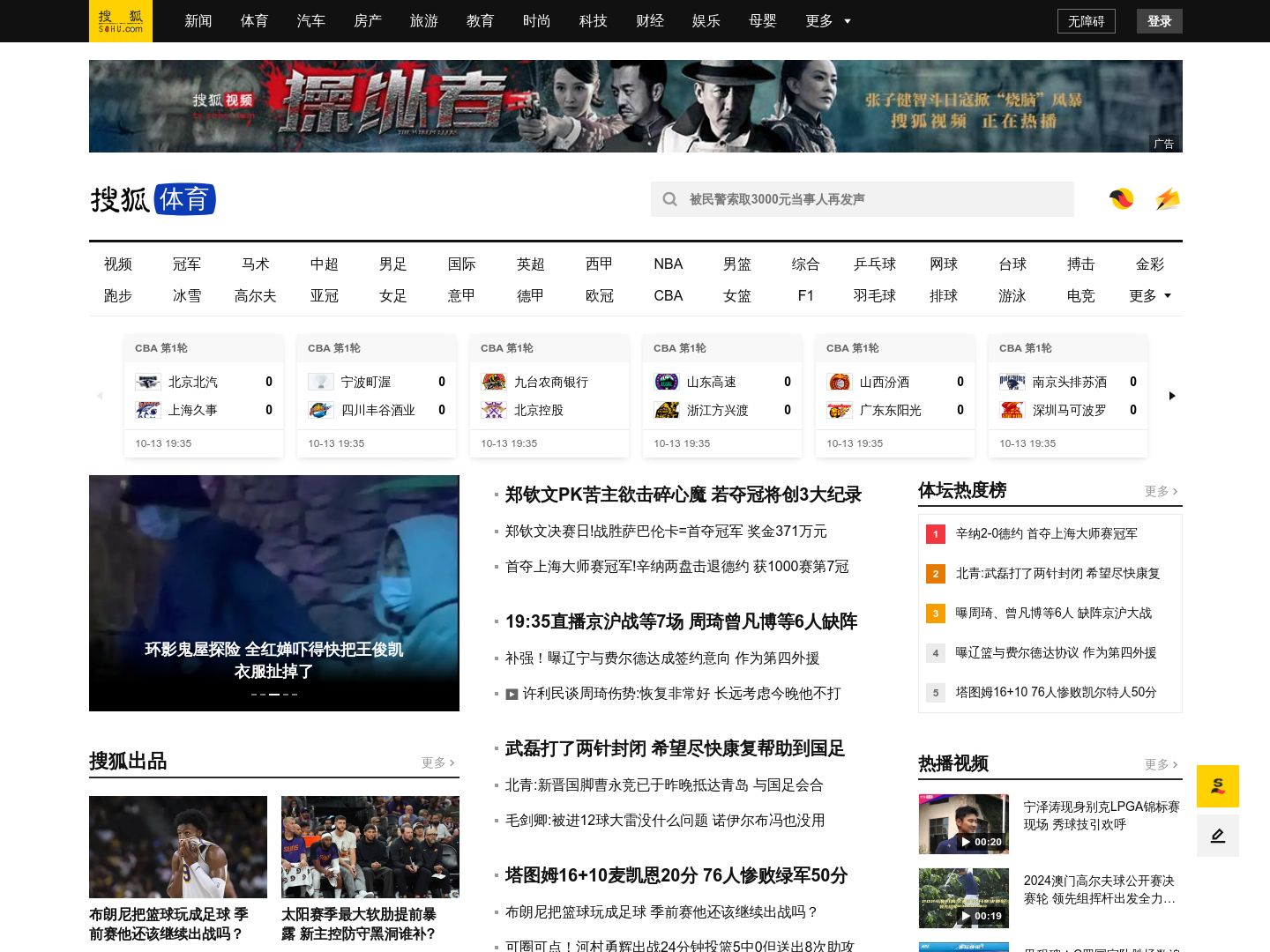Expand 更多 dropdown in sports categories

1150,296
